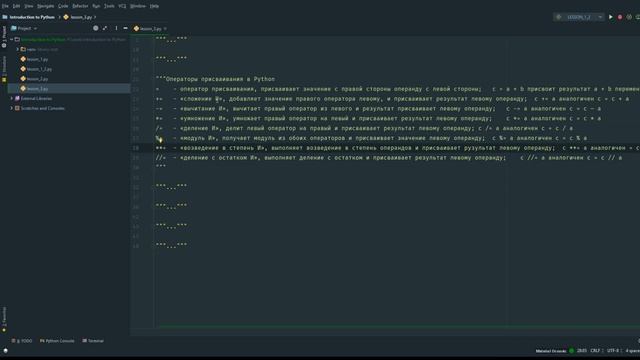This screenshot has height=360, width=640.
Task: Click the venv folder icon
Action: (x=23, y=49)
